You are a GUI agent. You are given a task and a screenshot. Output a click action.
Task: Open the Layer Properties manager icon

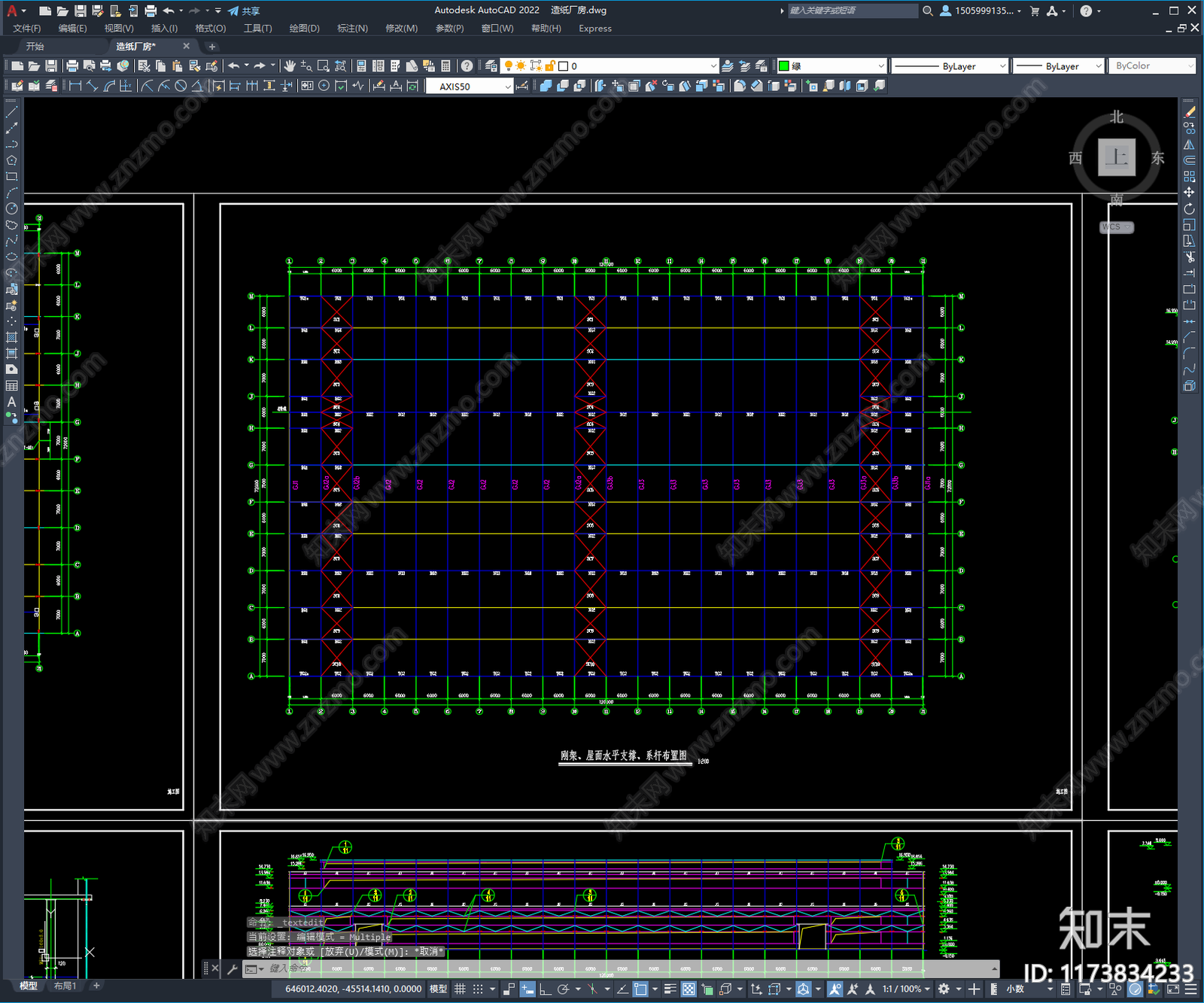491,66
